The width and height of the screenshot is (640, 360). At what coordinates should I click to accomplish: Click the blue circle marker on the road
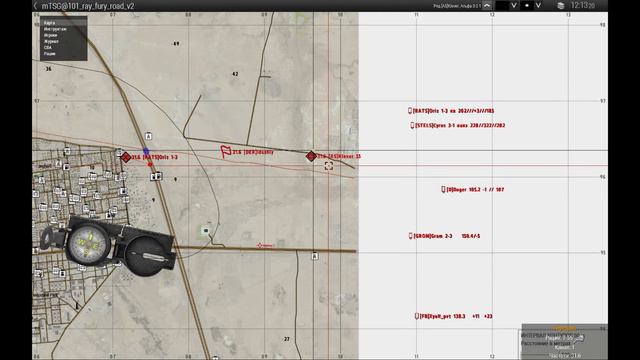(x=146, y=151)
